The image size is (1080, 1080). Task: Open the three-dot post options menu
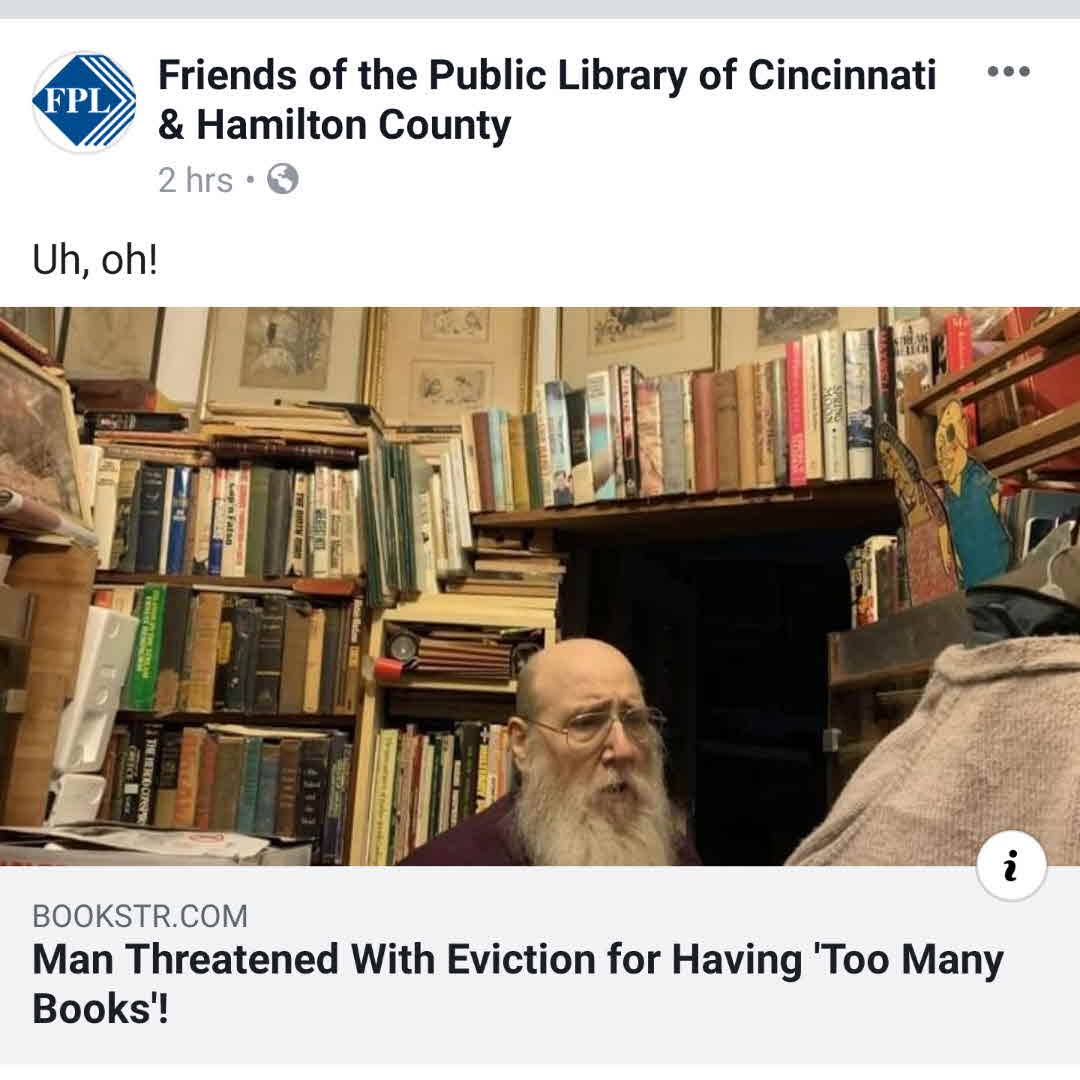click(1008, 71)
